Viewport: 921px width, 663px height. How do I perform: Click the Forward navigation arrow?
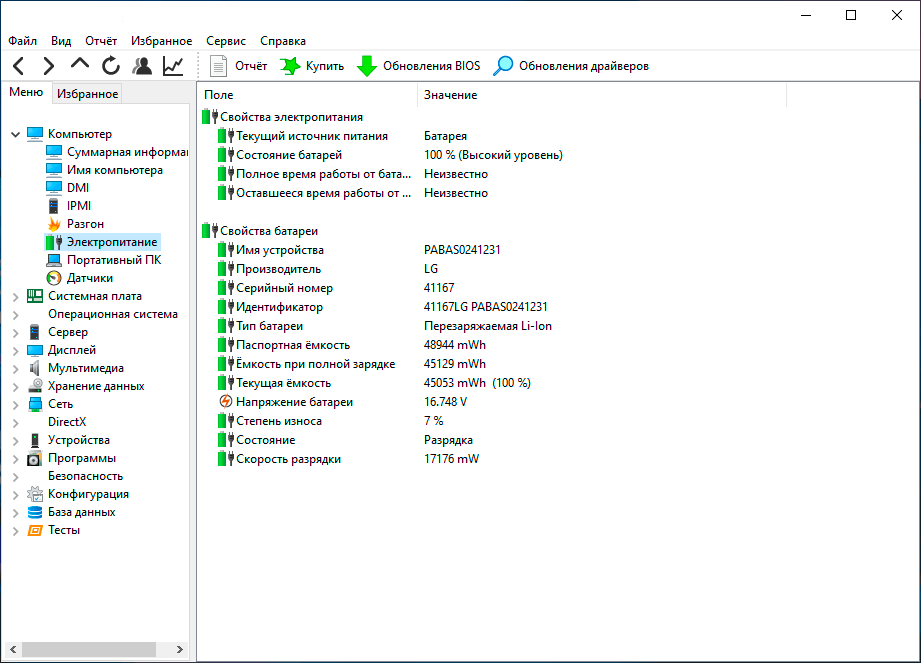click(x=48, y=66)
